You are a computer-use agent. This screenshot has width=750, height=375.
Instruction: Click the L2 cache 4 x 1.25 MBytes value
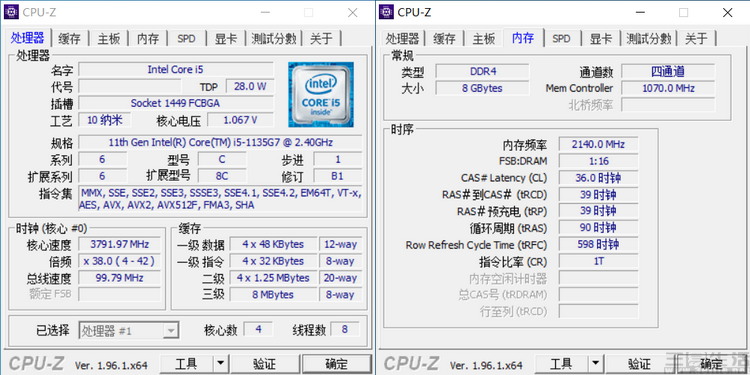pos(273,278)
